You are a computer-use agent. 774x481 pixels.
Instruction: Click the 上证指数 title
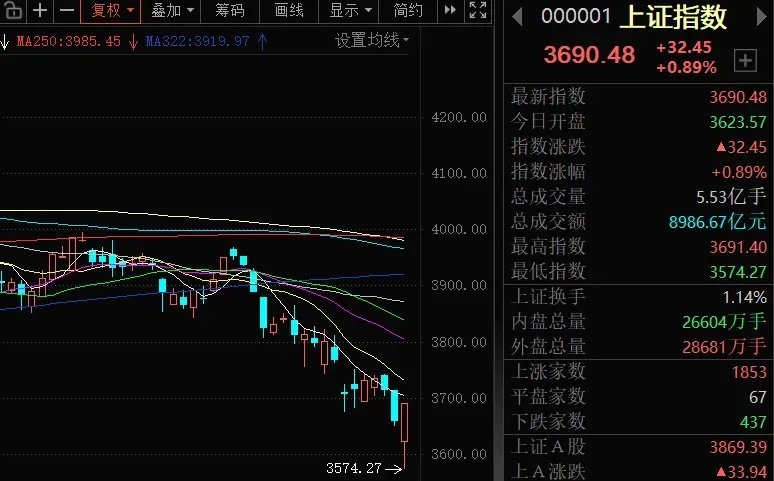click(x=673, y=17)
